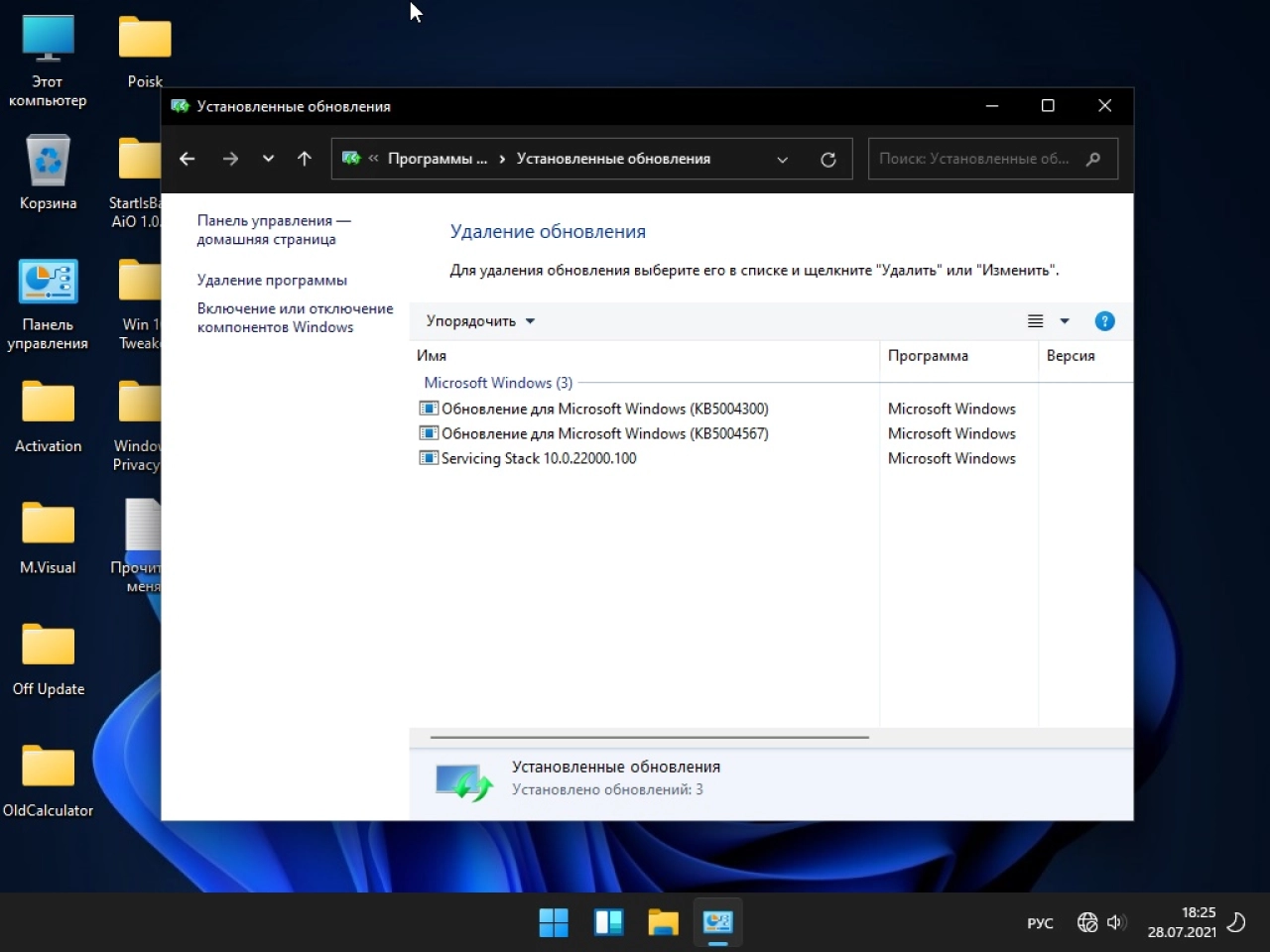Click 'Установлено обновлений: 3' status text
The image size is (1270, 952).
click(x=607, y=790)
